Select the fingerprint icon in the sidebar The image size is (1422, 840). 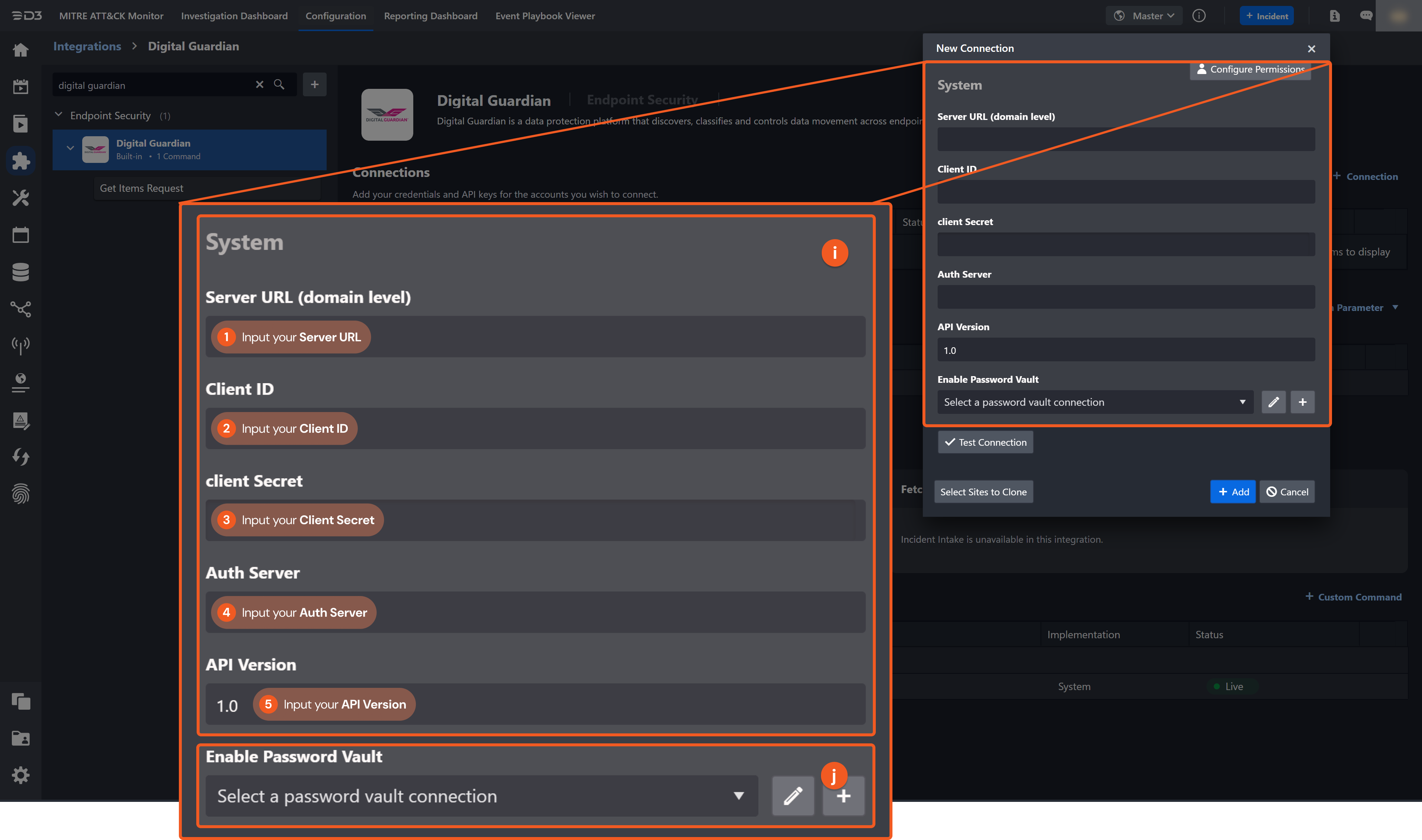21,495
